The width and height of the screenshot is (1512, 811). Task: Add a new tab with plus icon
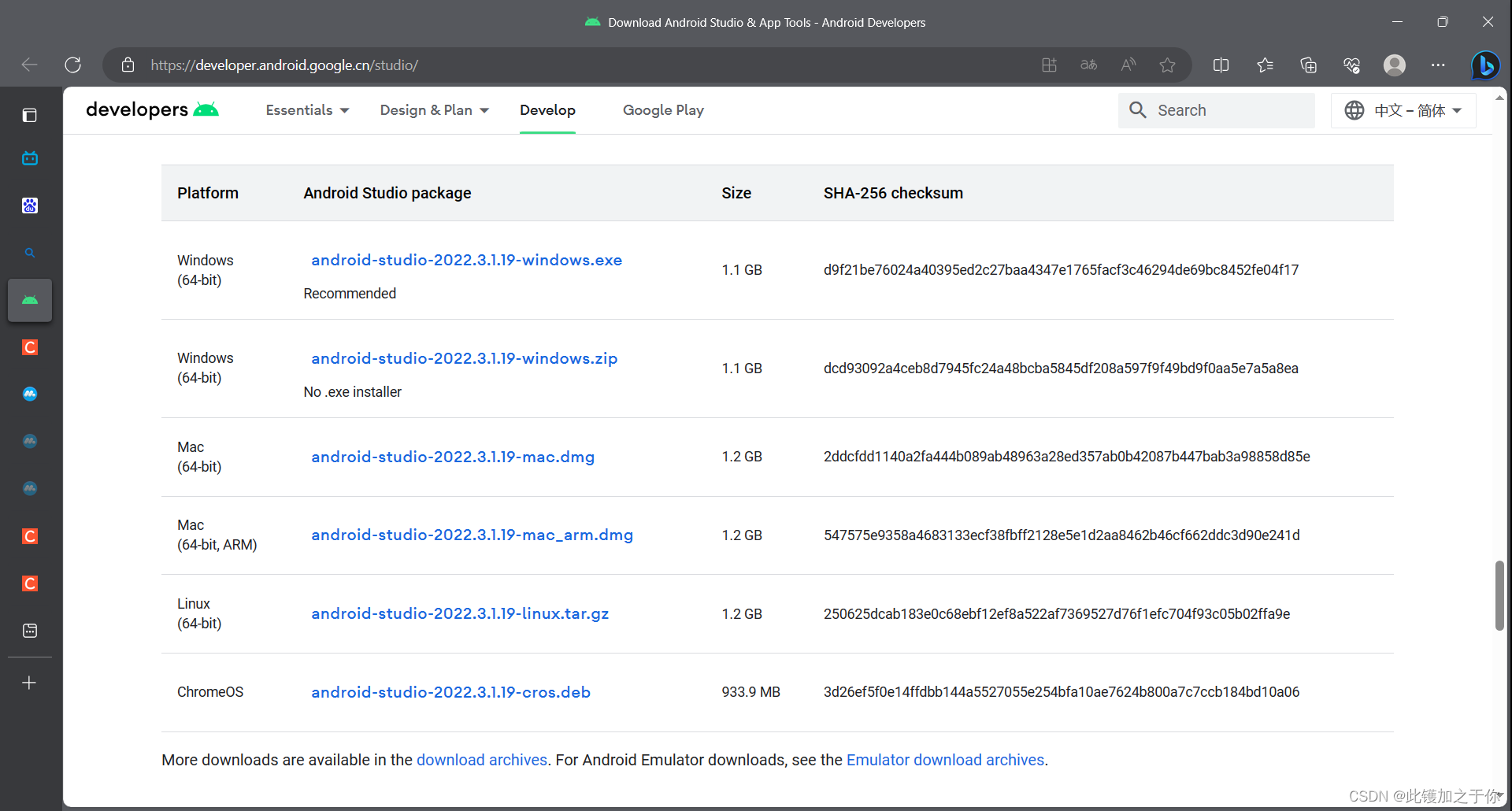coord(29,683)
